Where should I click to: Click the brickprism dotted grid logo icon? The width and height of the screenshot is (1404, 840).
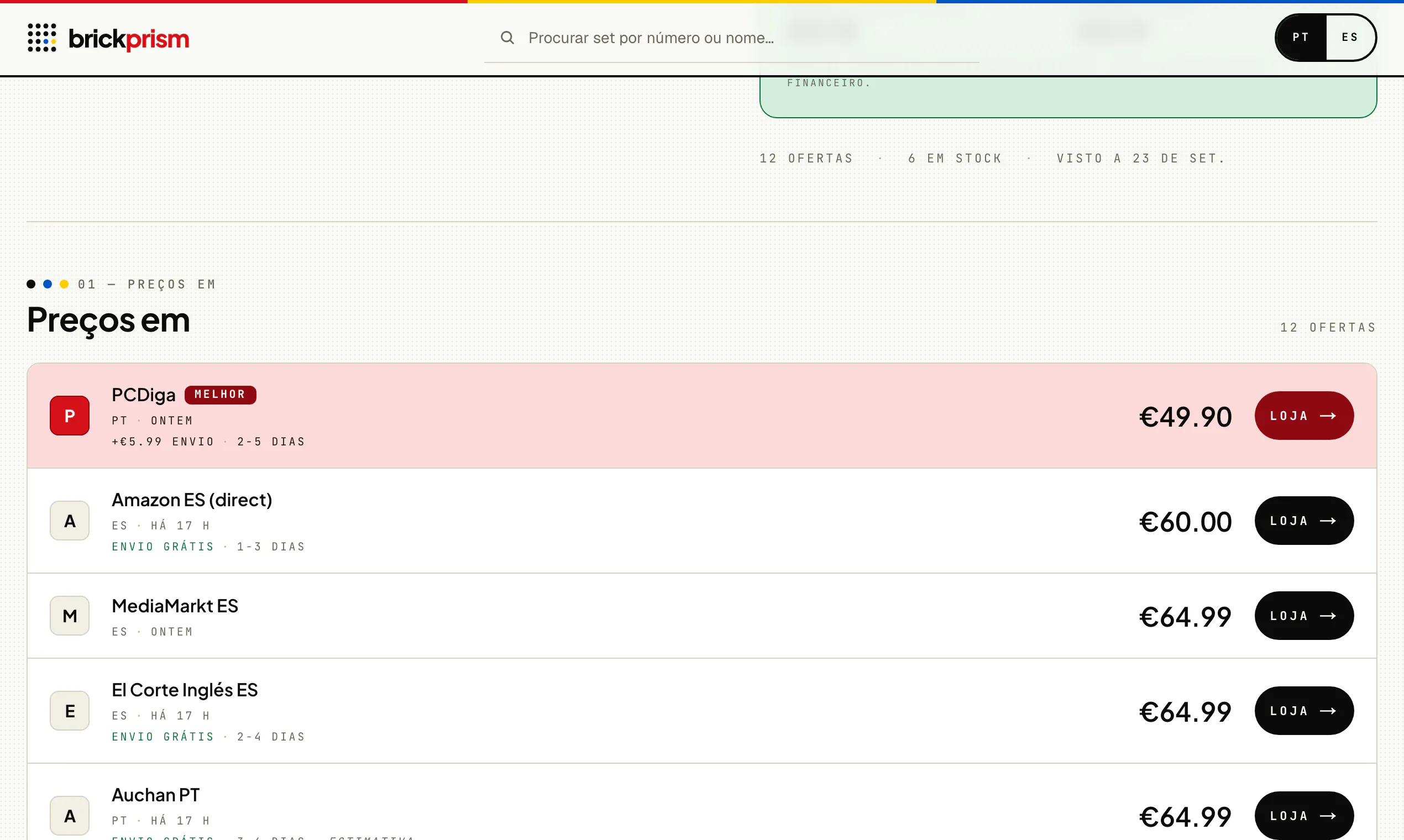coord(42,38)
